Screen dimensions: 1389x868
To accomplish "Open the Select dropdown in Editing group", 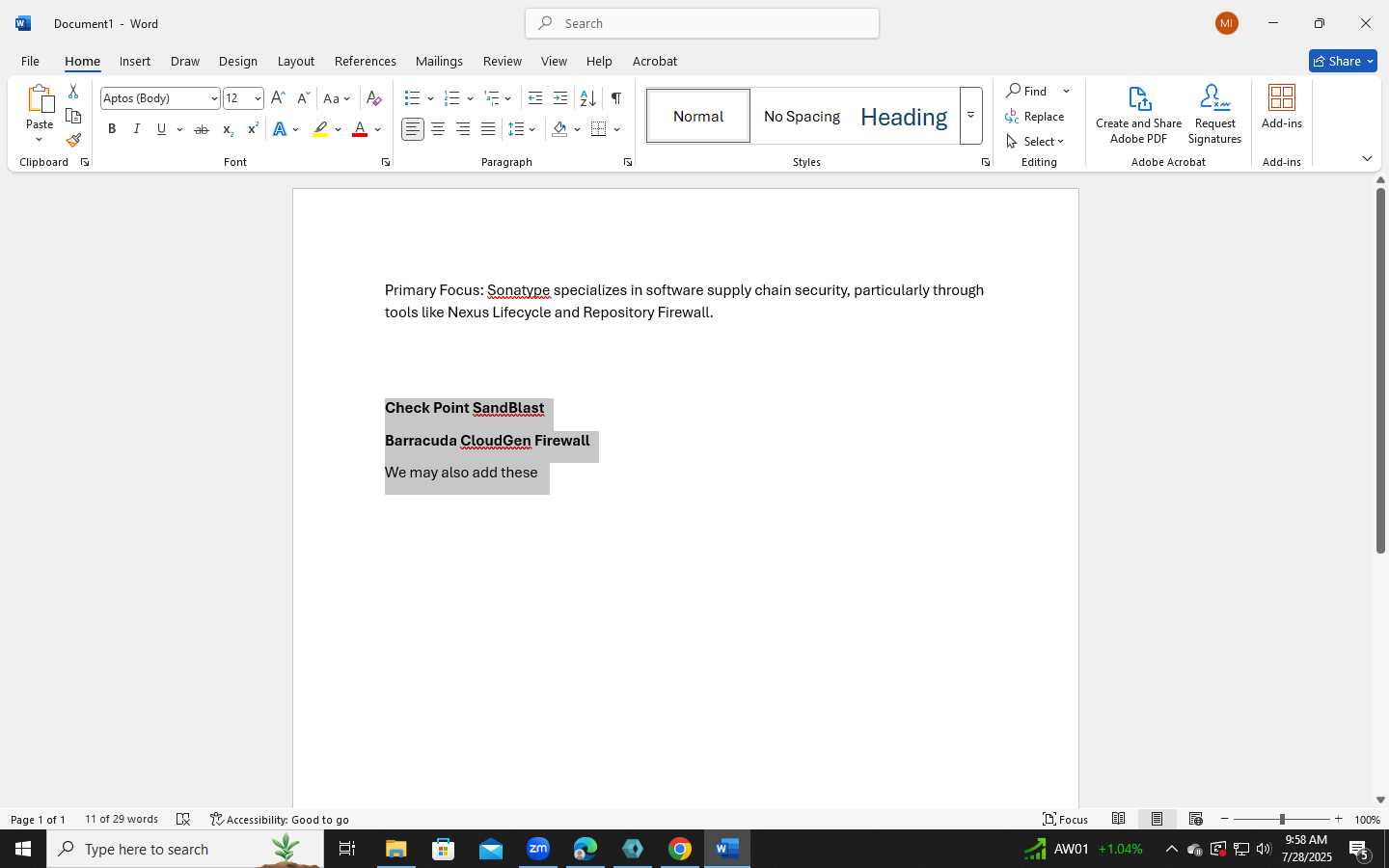I will tap(1035, 141).
